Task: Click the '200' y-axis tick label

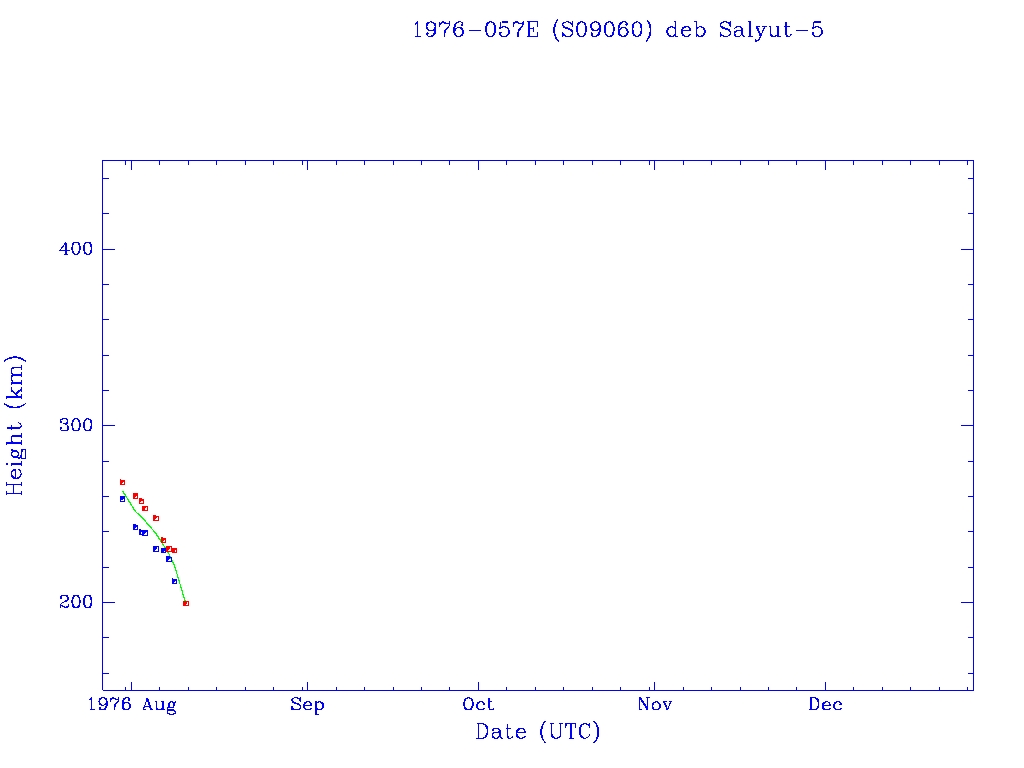Action: point(75,602)
